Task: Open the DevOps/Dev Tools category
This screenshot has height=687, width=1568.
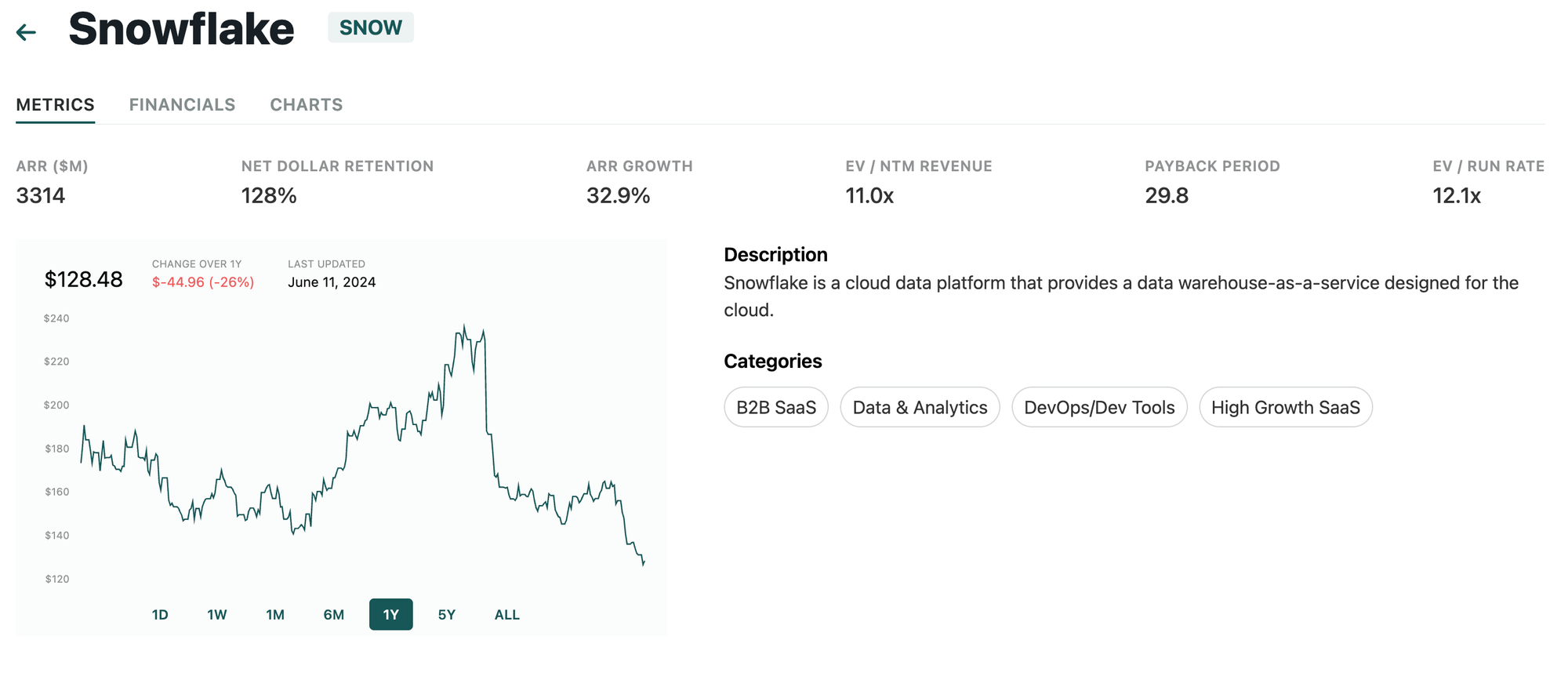Action: 1099,407
